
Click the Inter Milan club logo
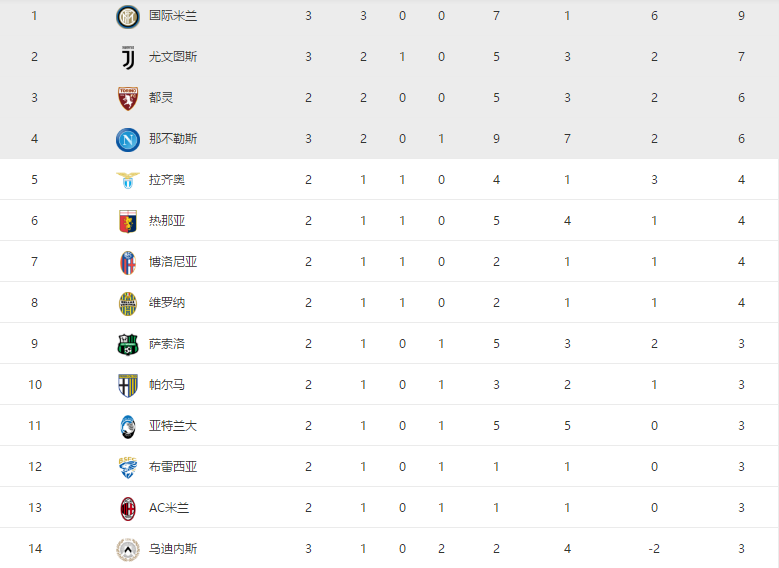click(x=128, y=17)
